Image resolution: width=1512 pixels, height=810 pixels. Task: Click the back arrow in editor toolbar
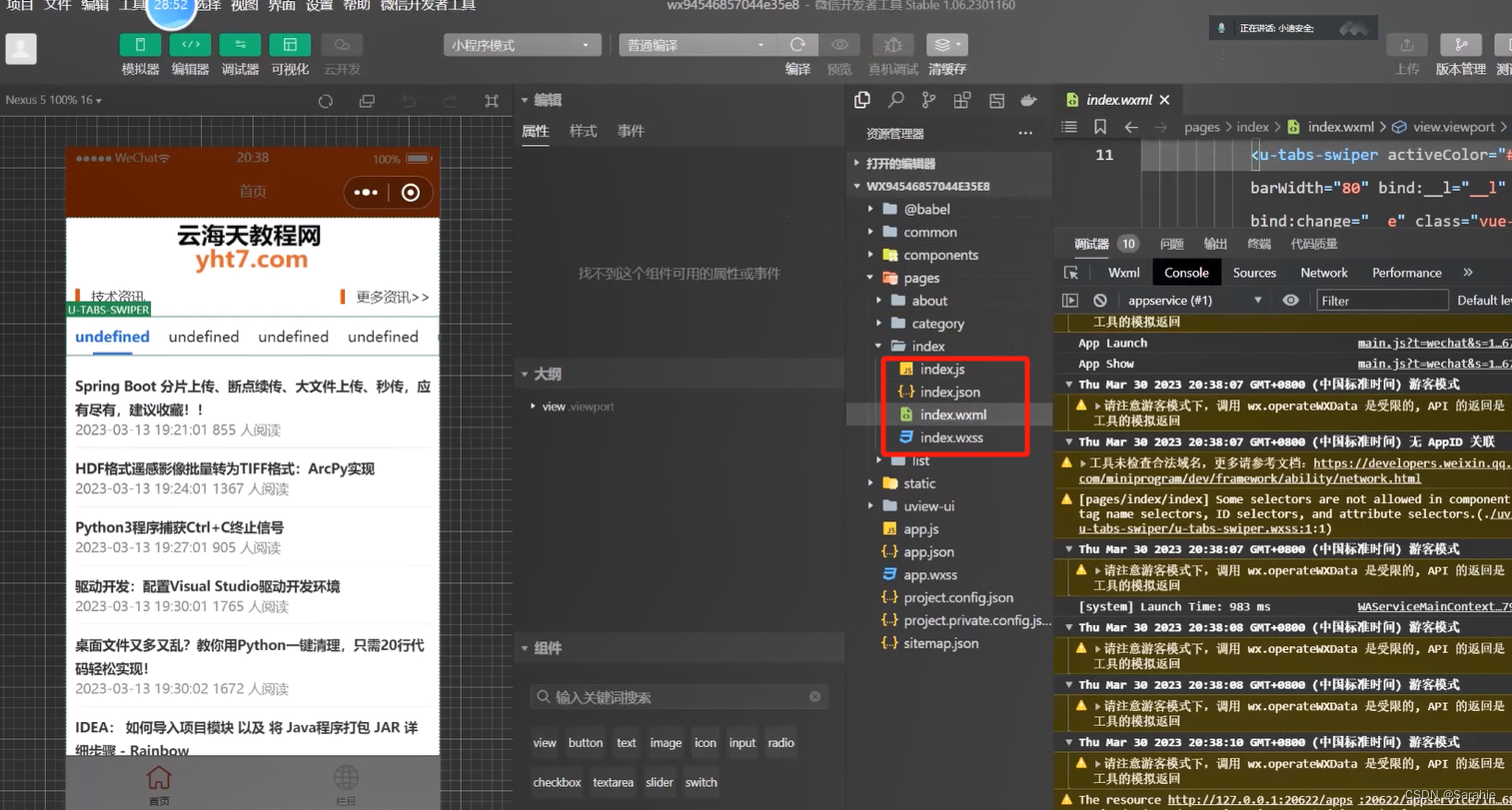(1131, 127)
